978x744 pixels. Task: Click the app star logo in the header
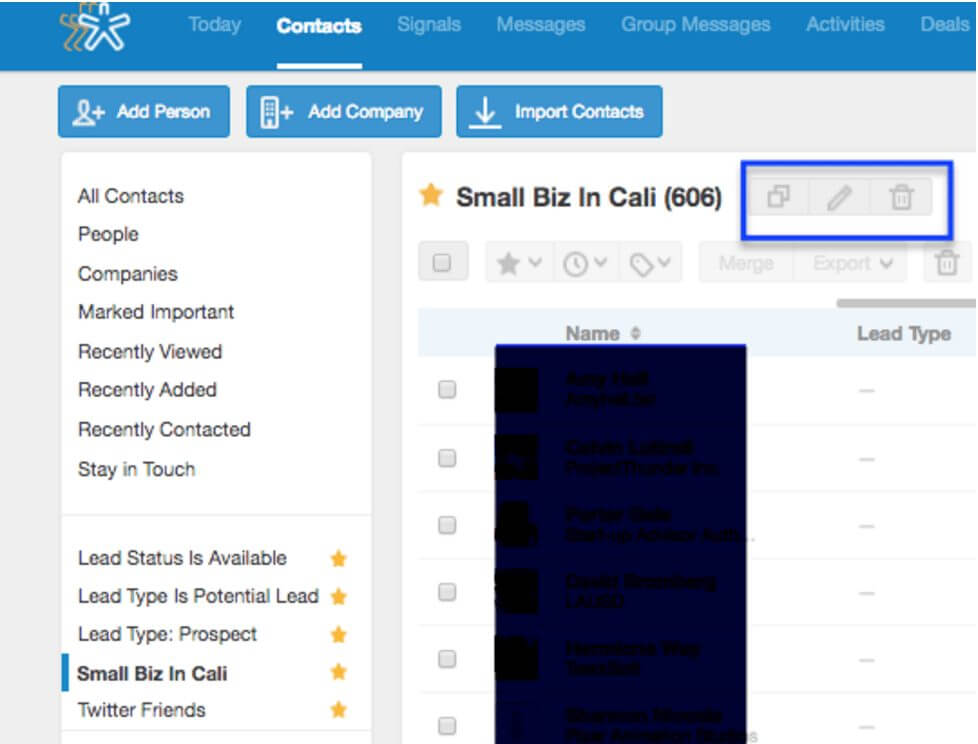94,30
